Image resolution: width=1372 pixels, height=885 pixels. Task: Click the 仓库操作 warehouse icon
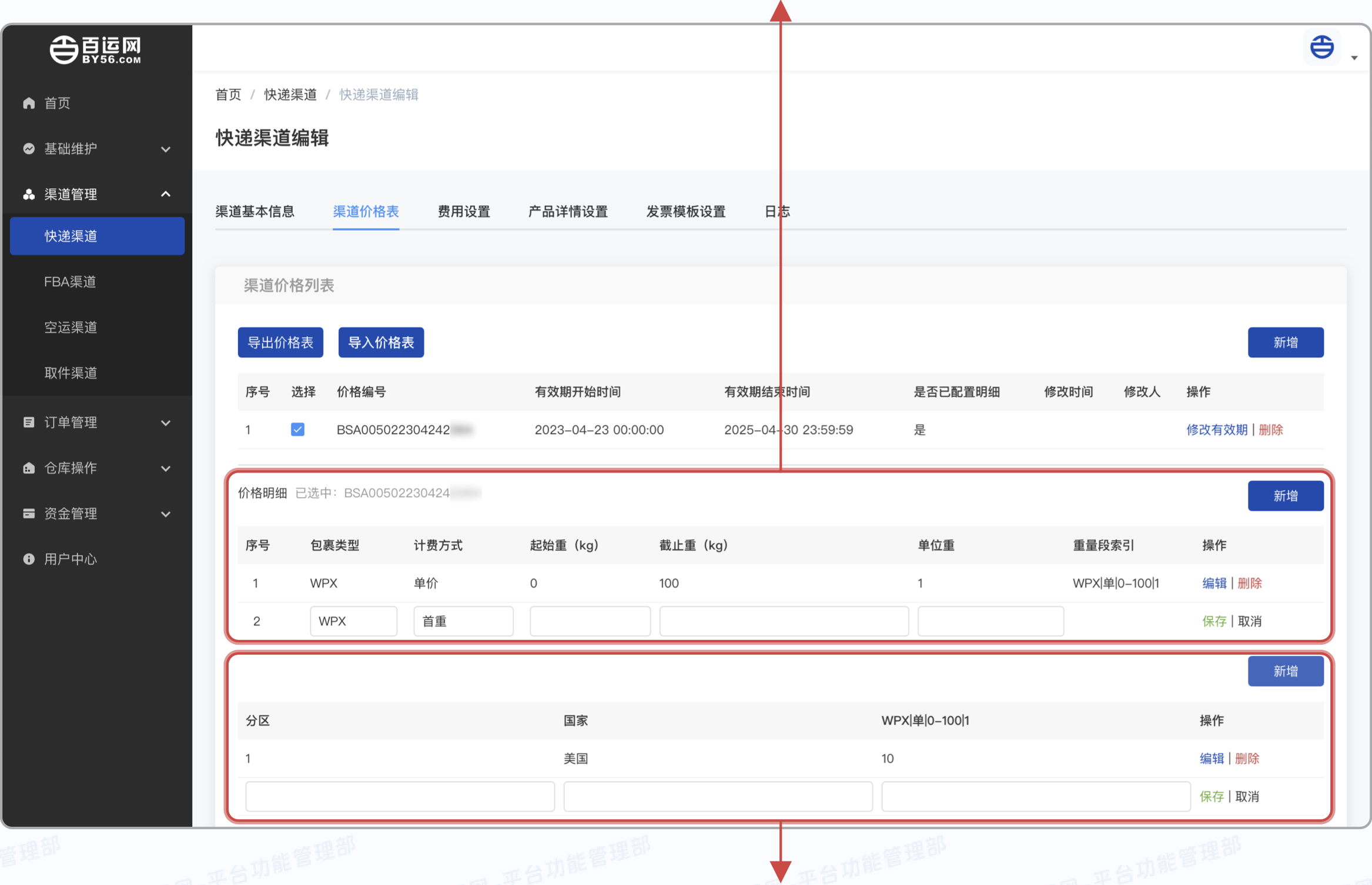pos(29,468)
